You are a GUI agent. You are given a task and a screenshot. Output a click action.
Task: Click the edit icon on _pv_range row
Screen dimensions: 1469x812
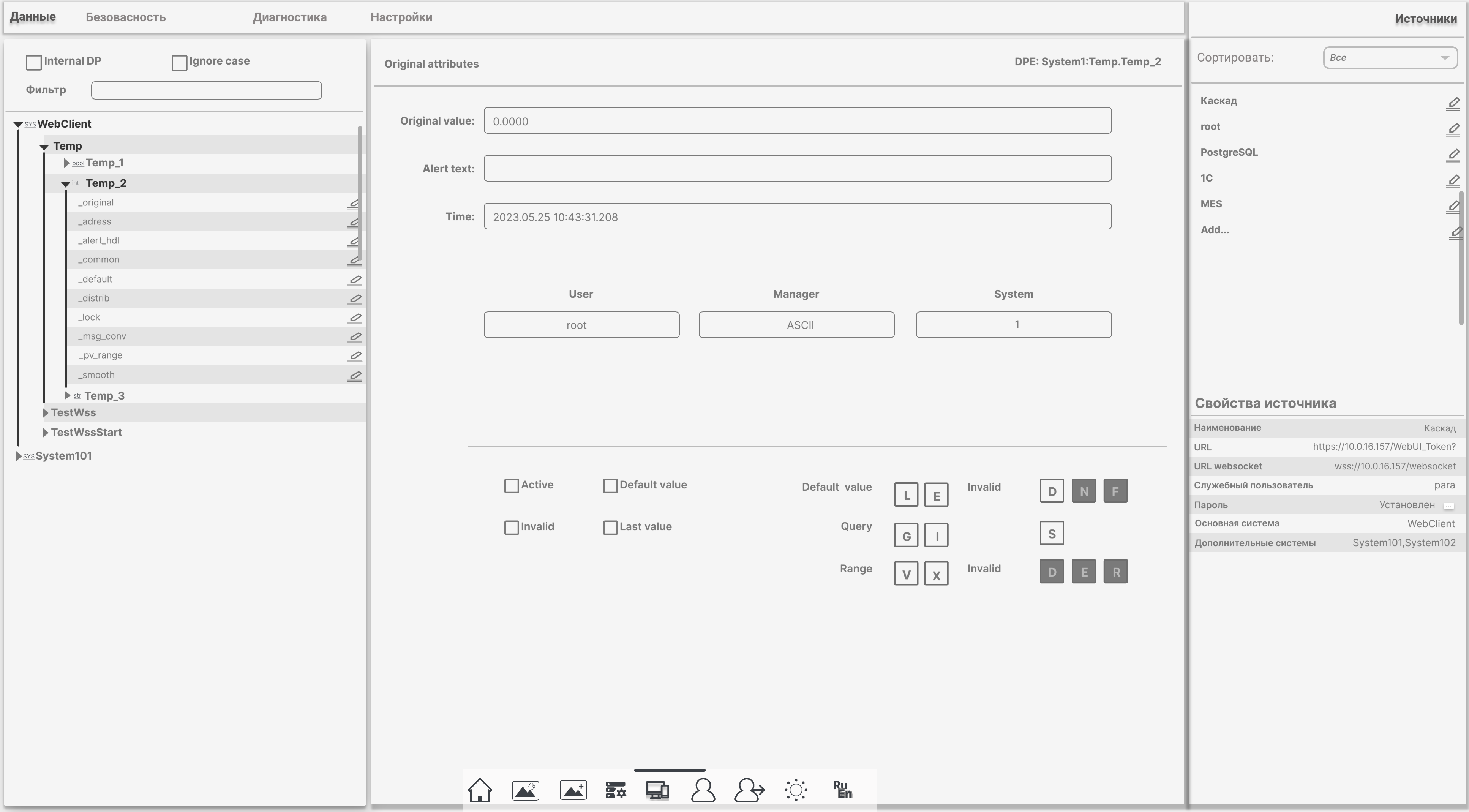click(x=355, y=356)
